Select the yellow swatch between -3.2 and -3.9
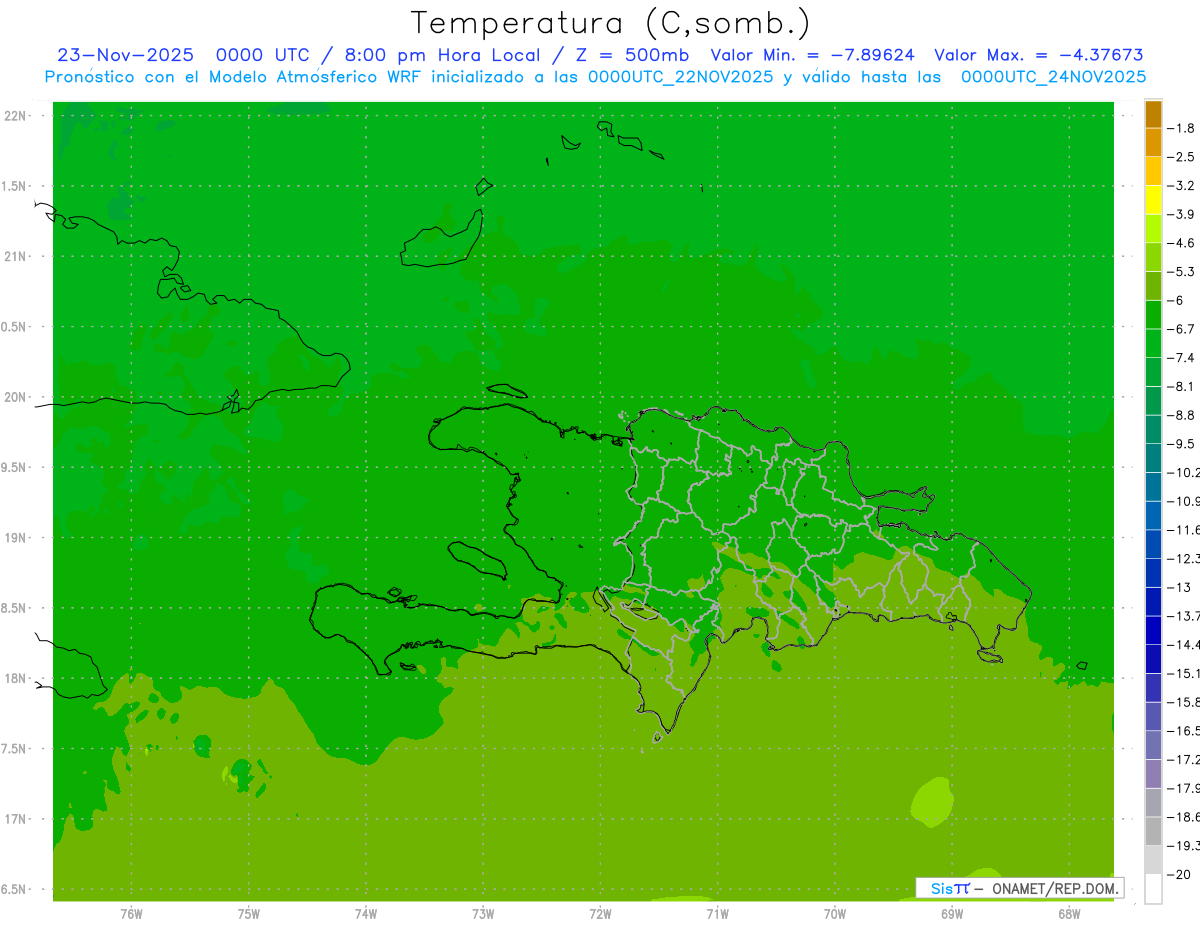This screenshot has width=1200, height=927. pos(1153,200)
